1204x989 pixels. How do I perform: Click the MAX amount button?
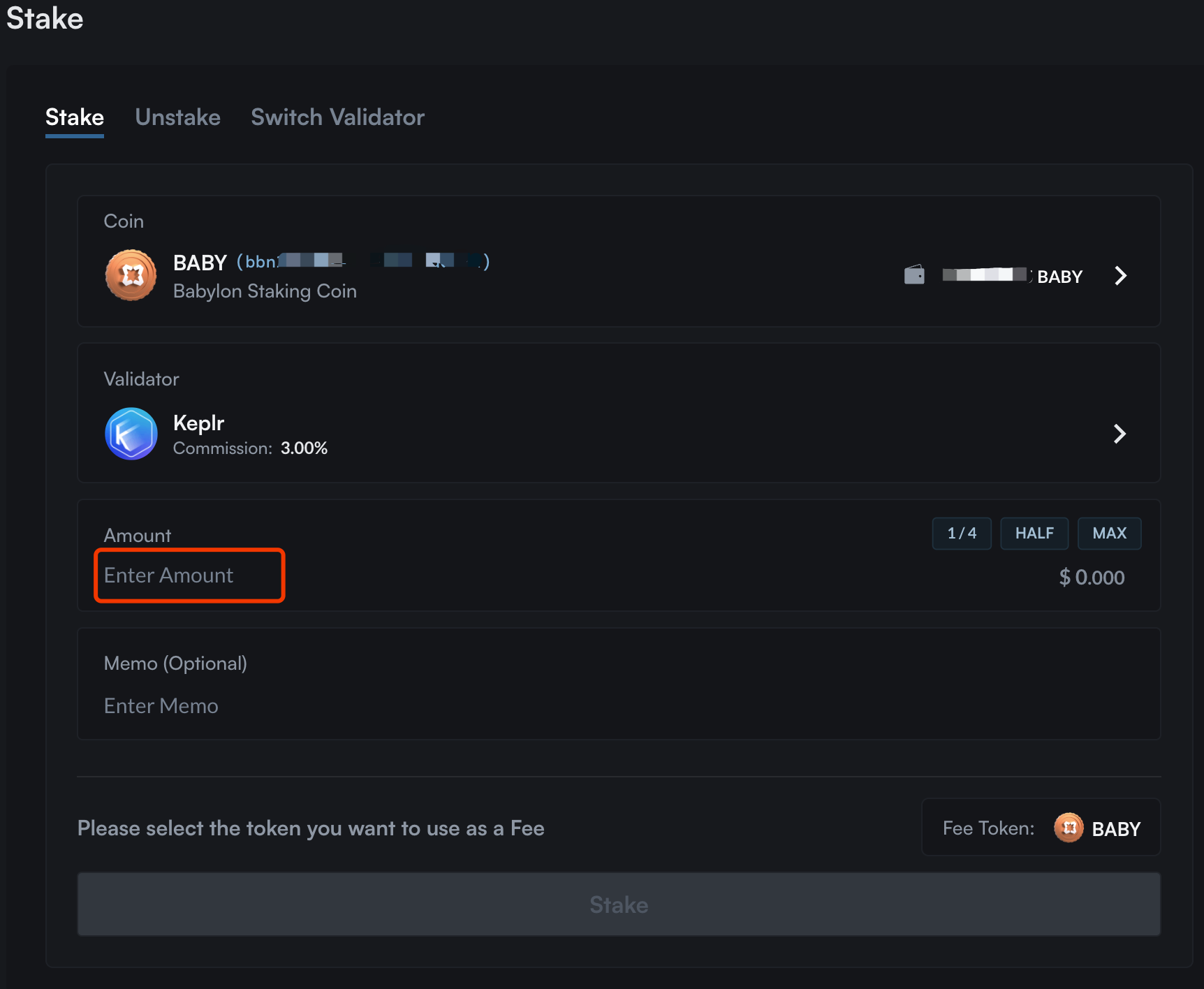click(x=1109, y=533)
